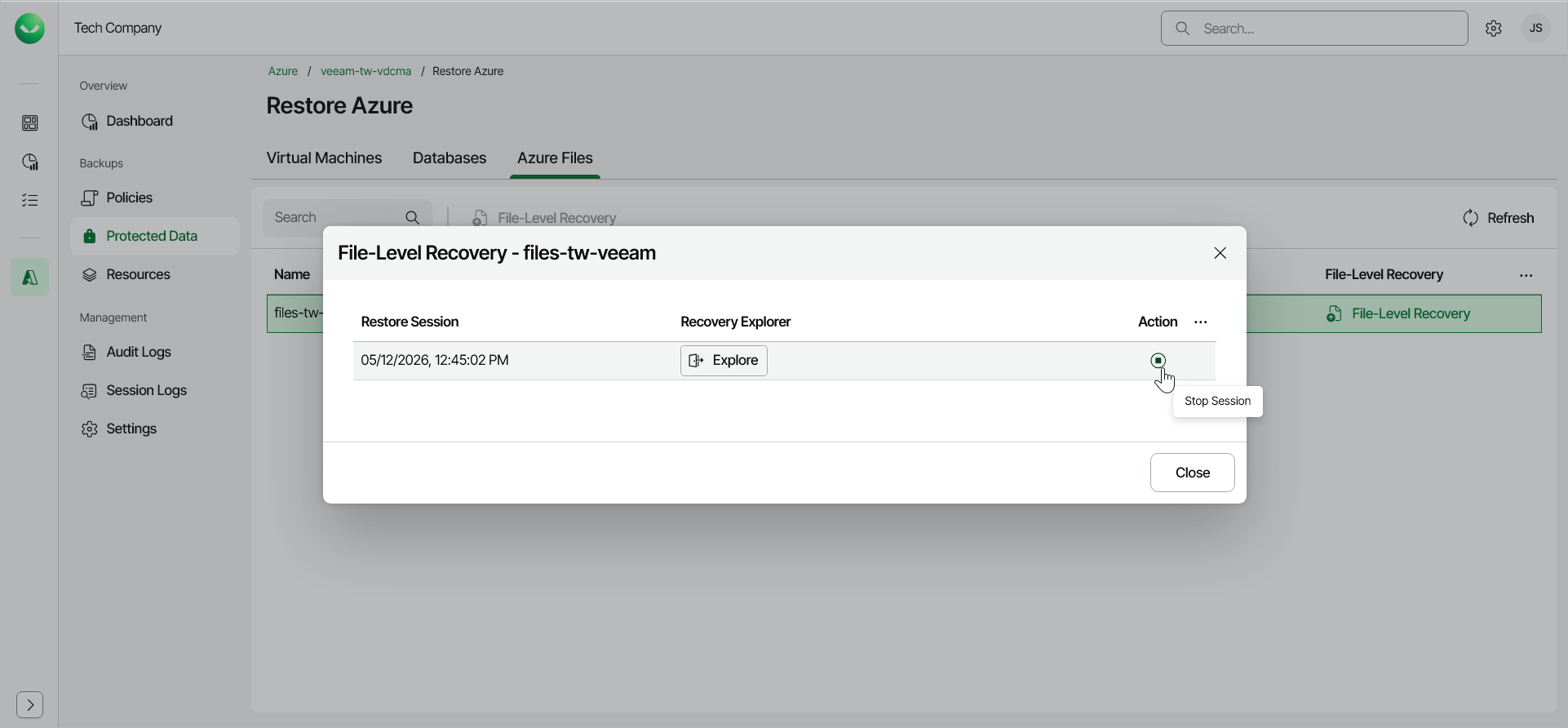
Task: Click the table search magnifier icon
Action: [x=412, y=218]
